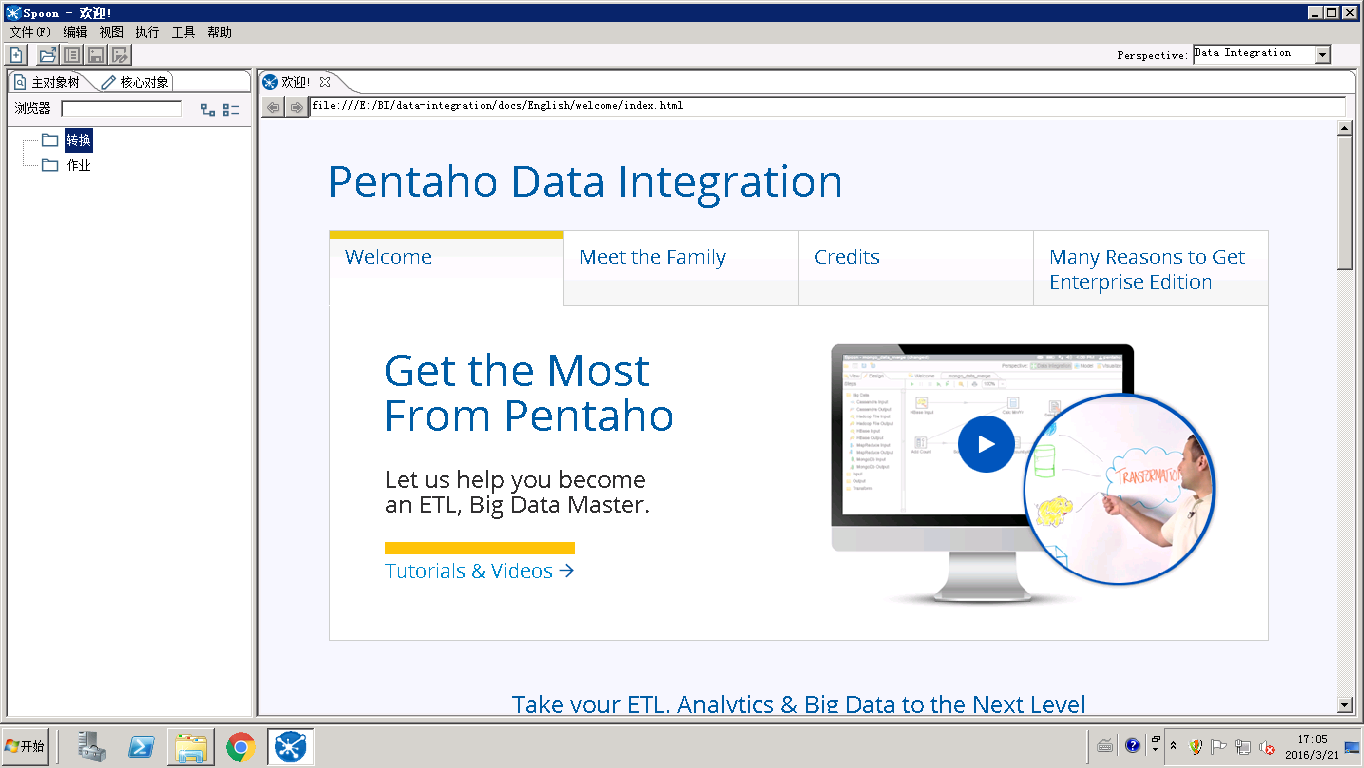Click the network tray icon
The width and height of the screenshot is (1364, 768).
click(1243, 746)
